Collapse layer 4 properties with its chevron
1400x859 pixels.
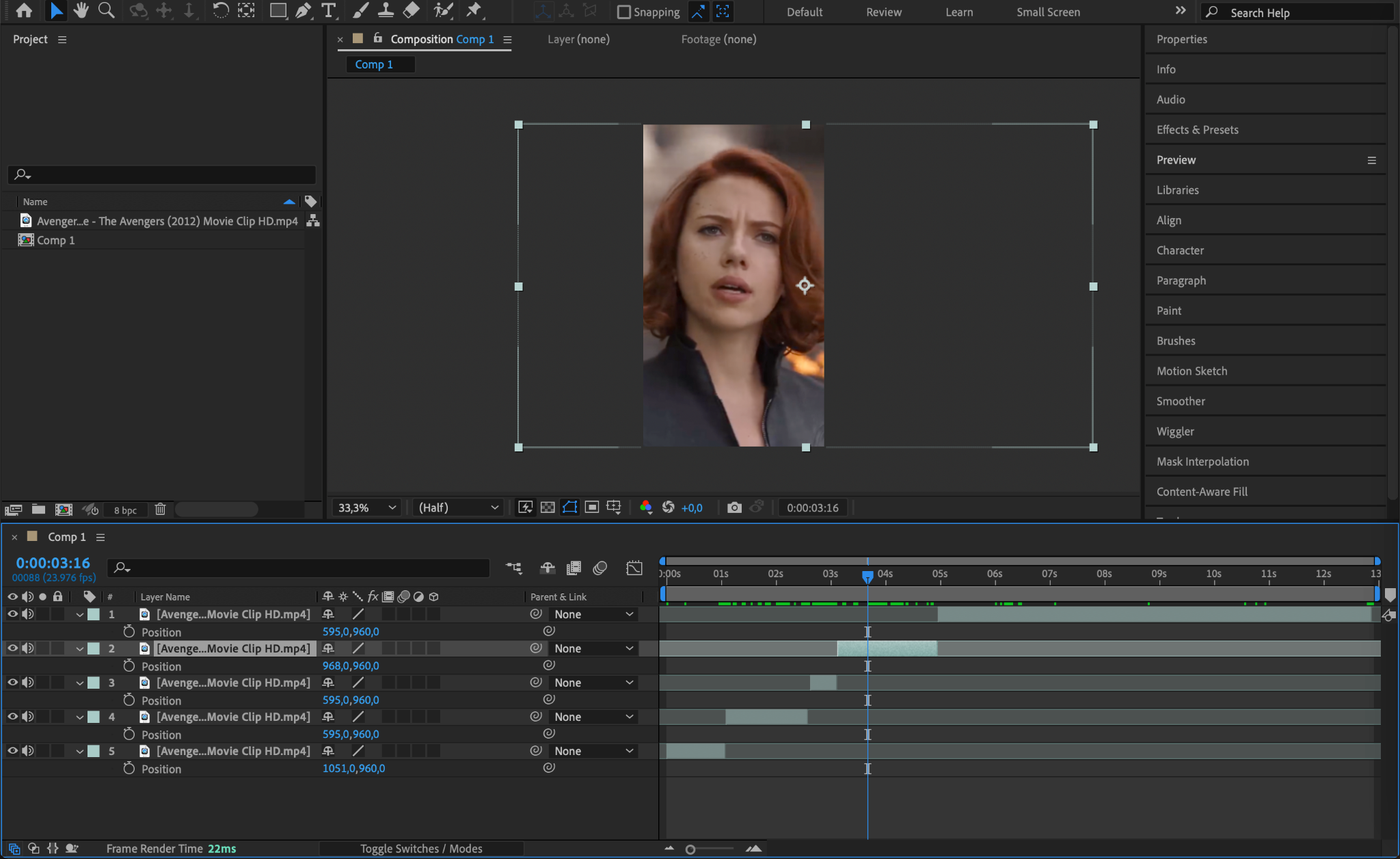(79, 717)
